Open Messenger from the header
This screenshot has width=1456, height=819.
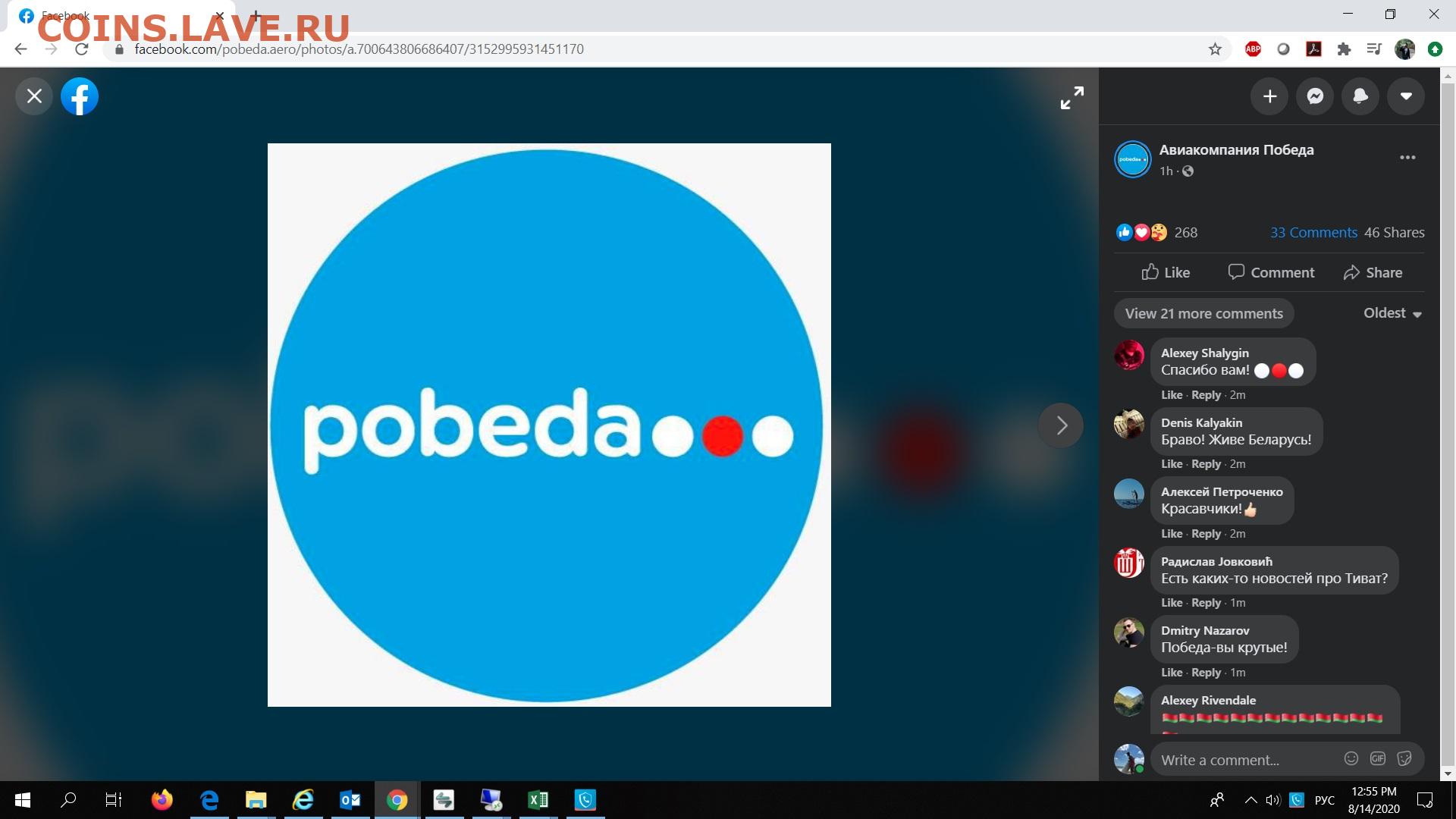(1315, 96)
